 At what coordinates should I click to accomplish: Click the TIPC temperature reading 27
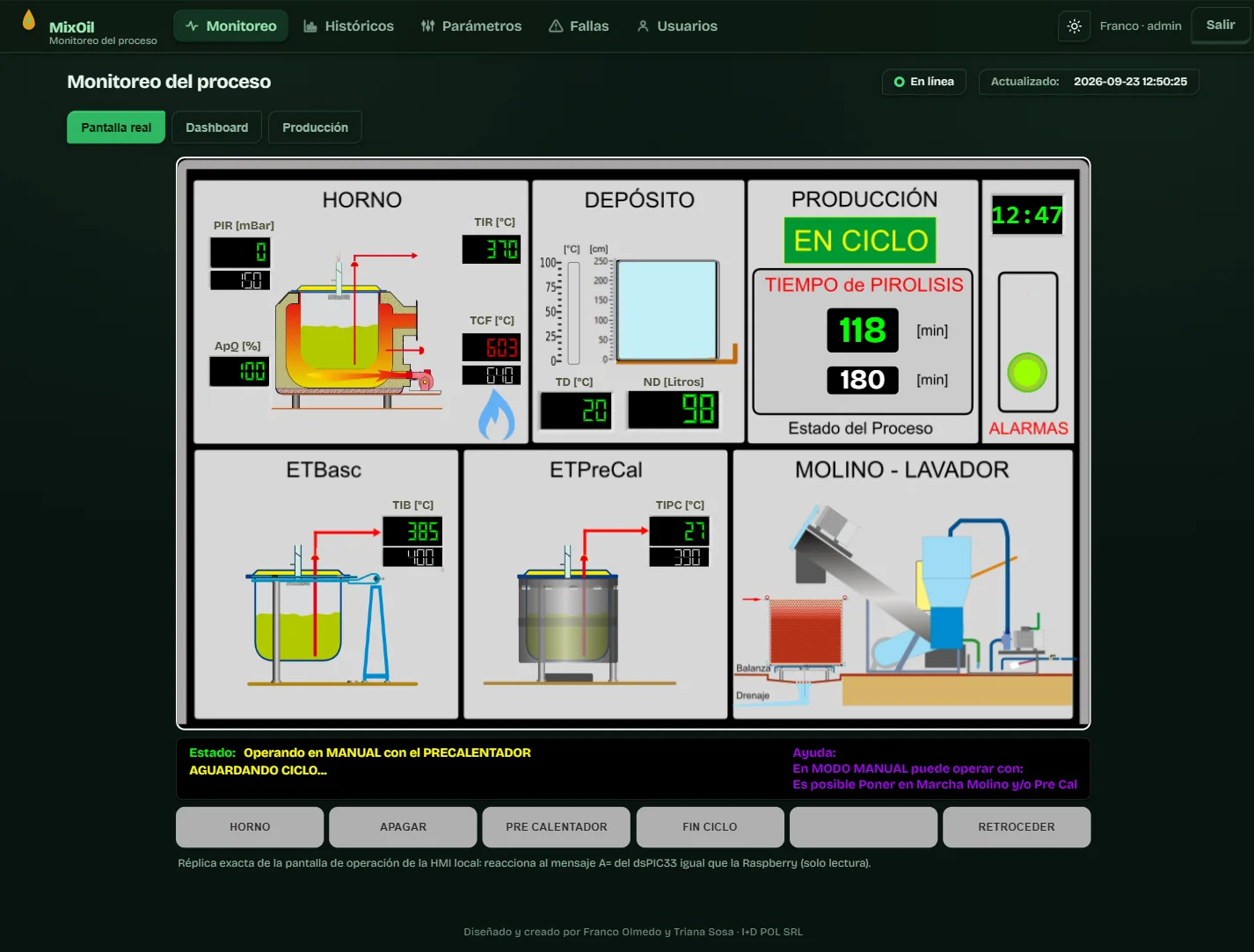679,531
